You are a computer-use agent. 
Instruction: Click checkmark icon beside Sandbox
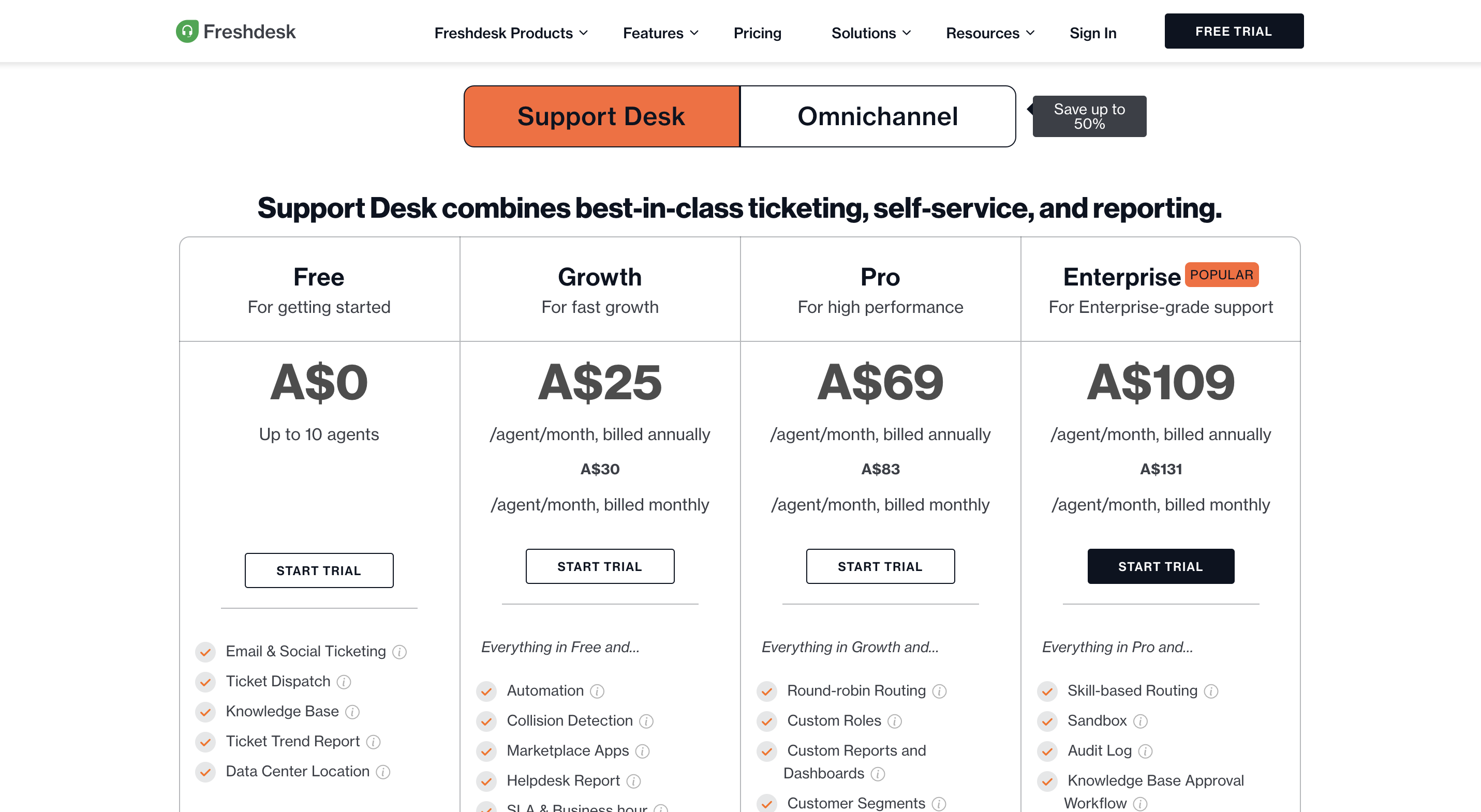[1047, 721]
